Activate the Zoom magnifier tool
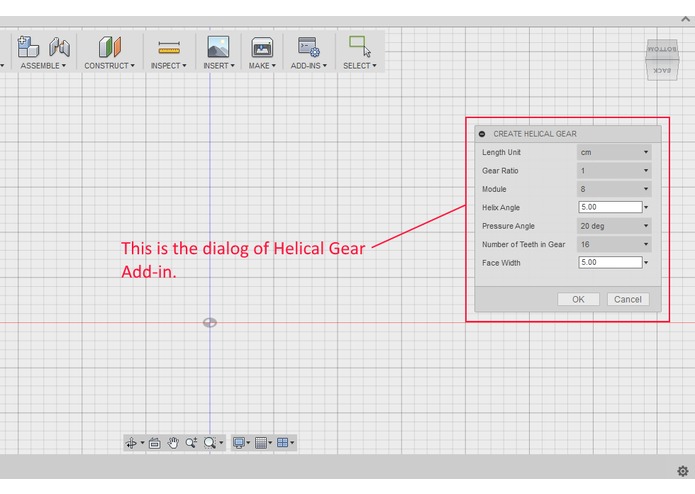 [191, 443]
